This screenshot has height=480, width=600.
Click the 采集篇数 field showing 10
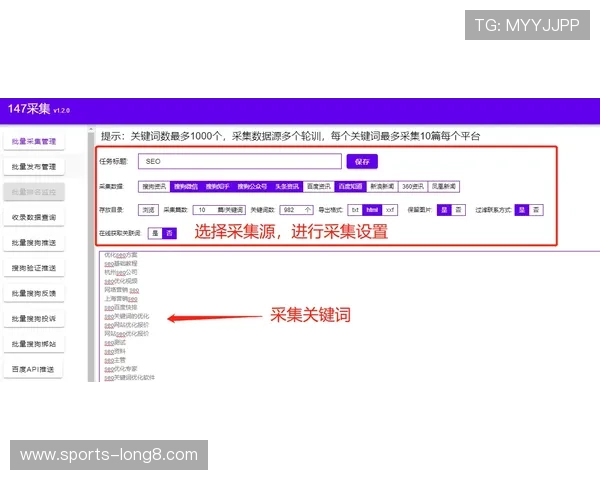219,210
